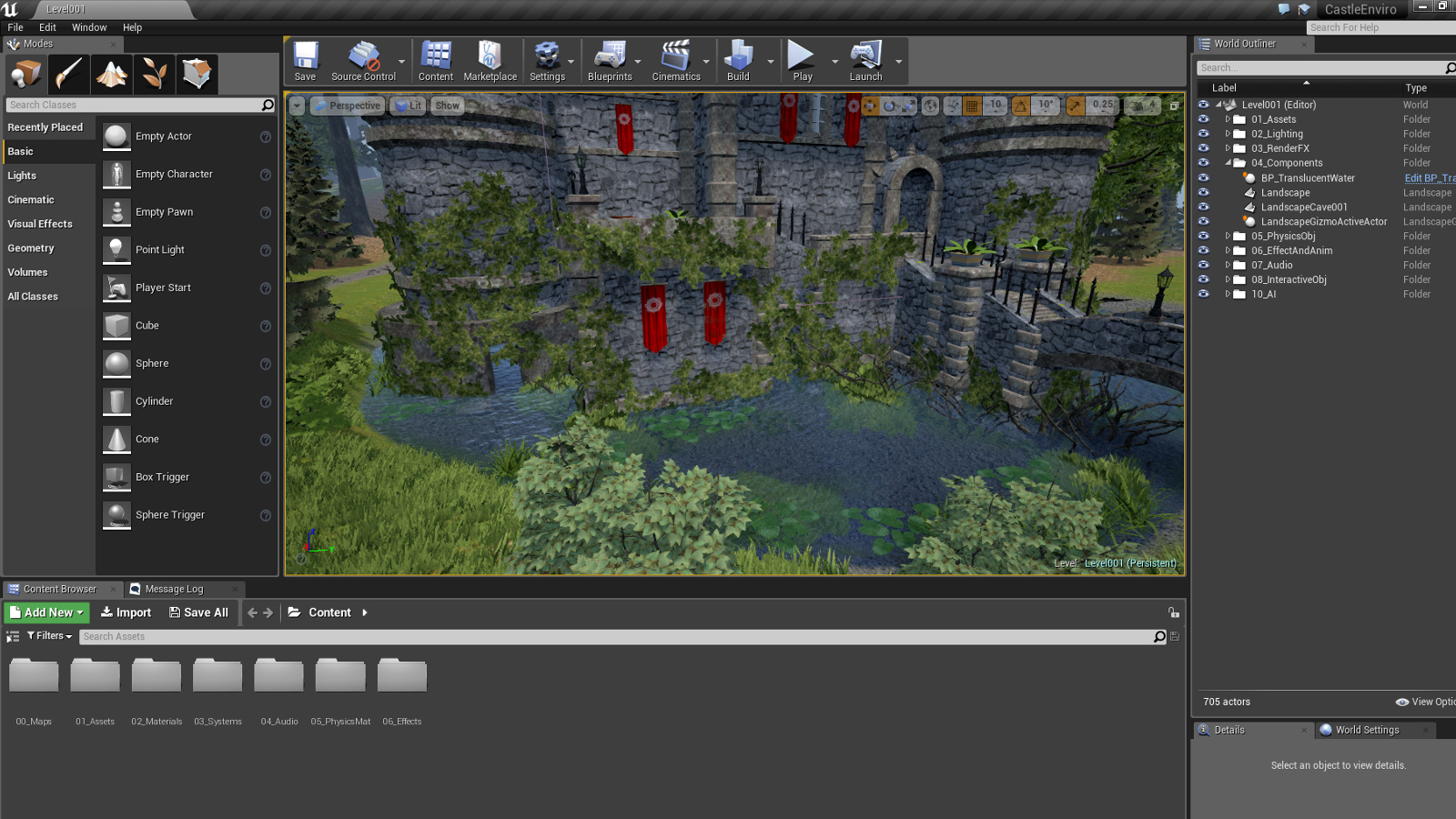Image resolution: width=1456 pixels, height=819 pixels.
Task: Open the Settings toolbar icon
Action: pyautogui.click(x=547, y=61)
